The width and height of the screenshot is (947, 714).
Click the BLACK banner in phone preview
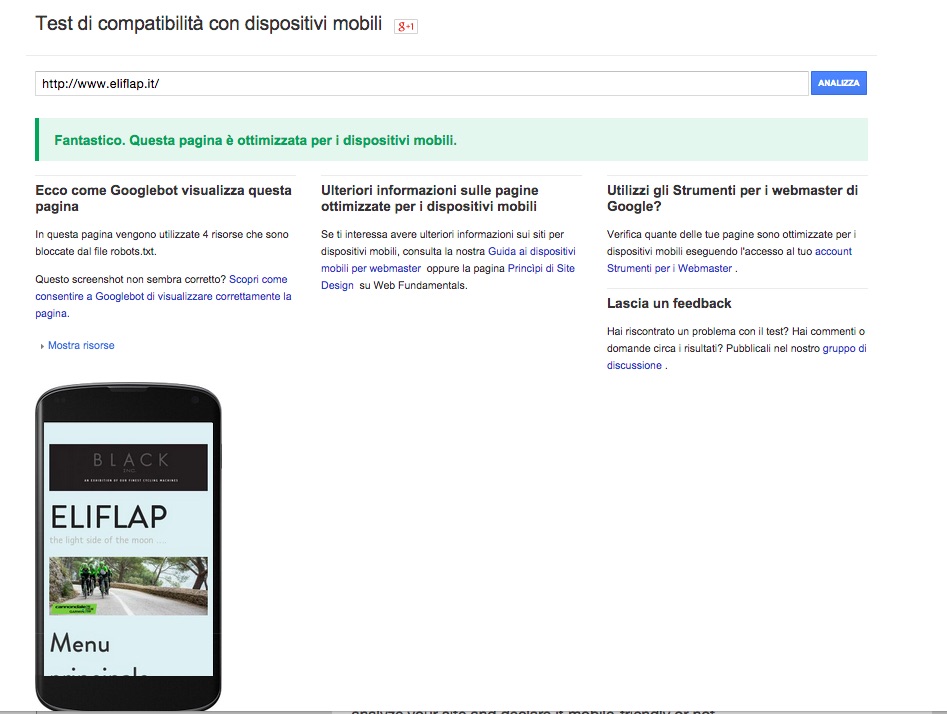click(x=129, y=467)
